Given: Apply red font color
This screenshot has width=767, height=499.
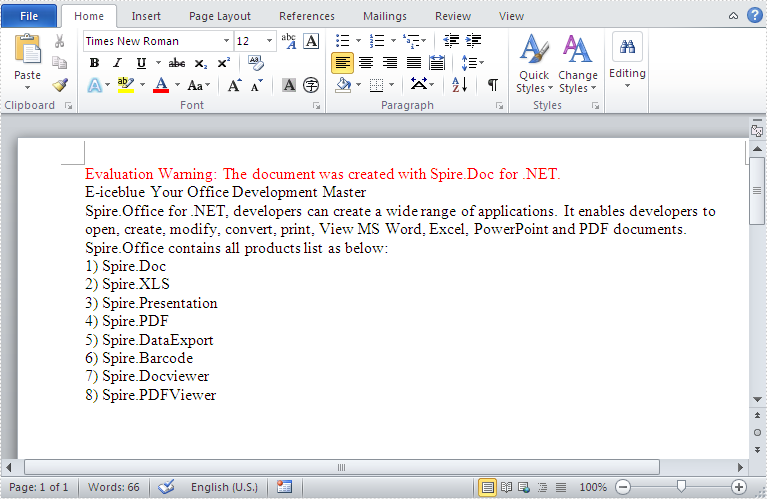Looking at the screenshot, I should pos(161,85).
